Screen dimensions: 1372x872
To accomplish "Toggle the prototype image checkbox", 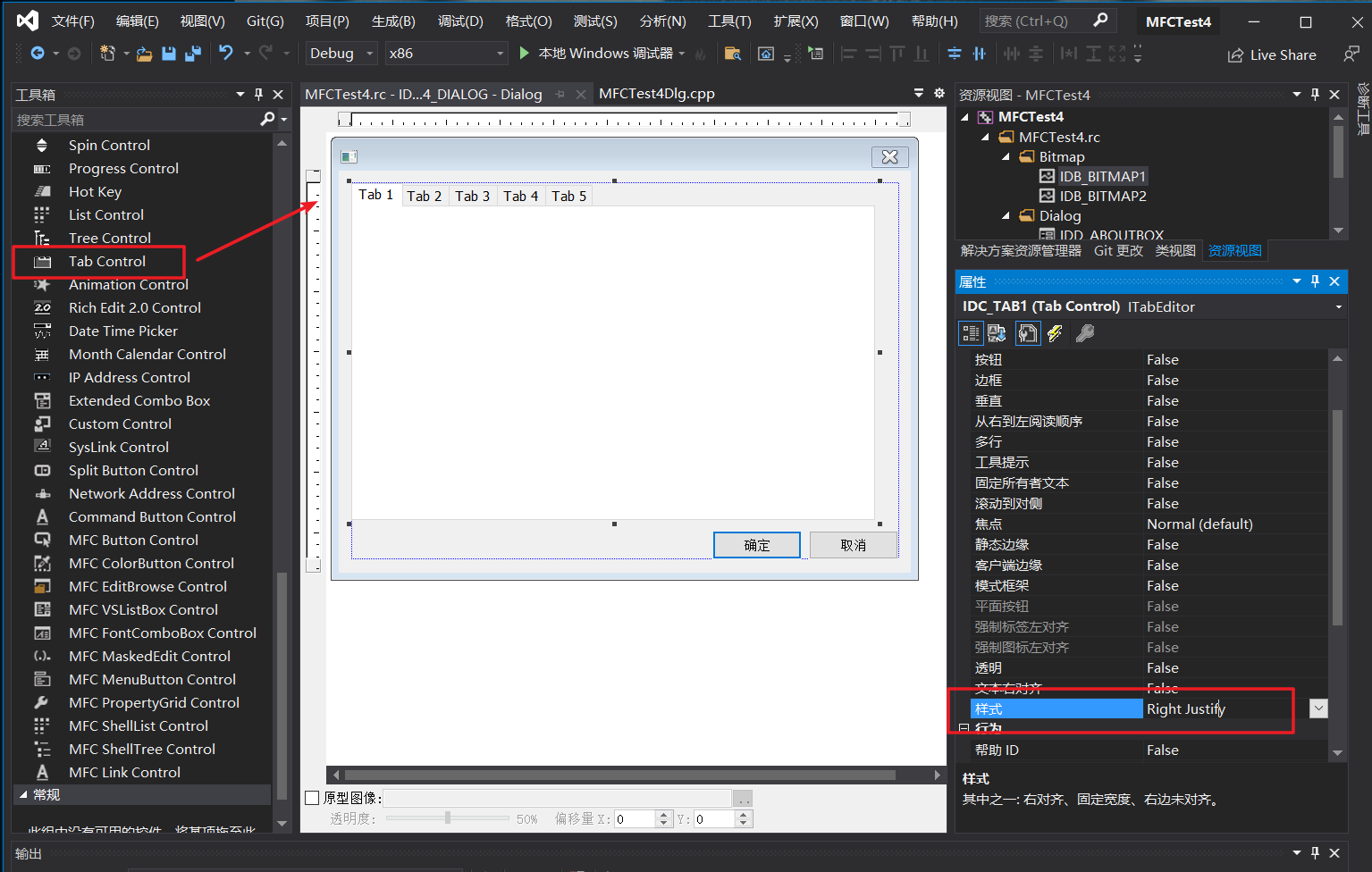I will (312, 798).
